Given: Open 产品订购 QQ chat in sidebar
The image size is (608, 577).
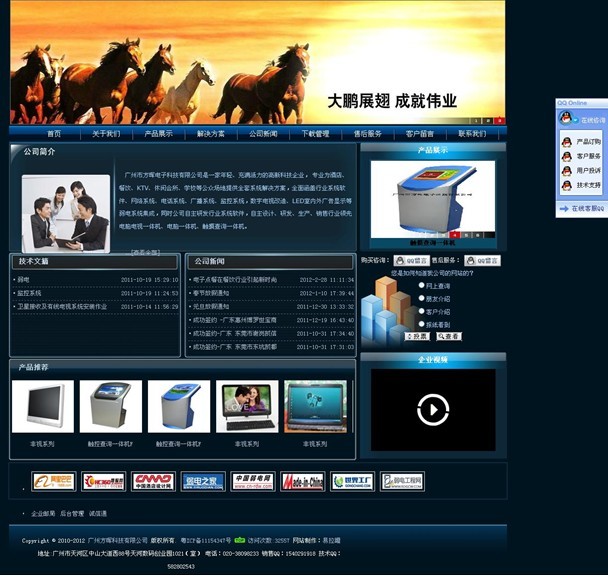Looking at the screenshot, I should 588,142.
